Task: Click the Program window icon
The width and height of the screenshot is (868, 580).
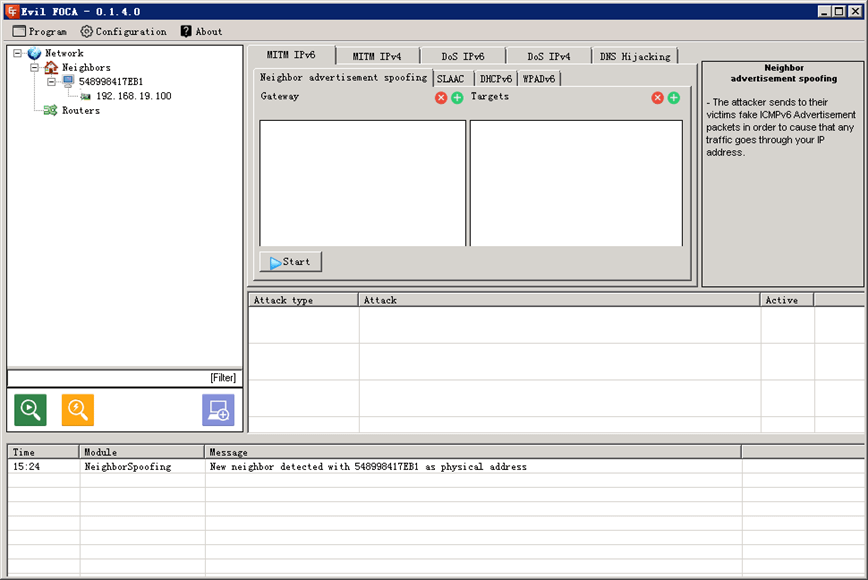Action: click(x=19, y=32)
